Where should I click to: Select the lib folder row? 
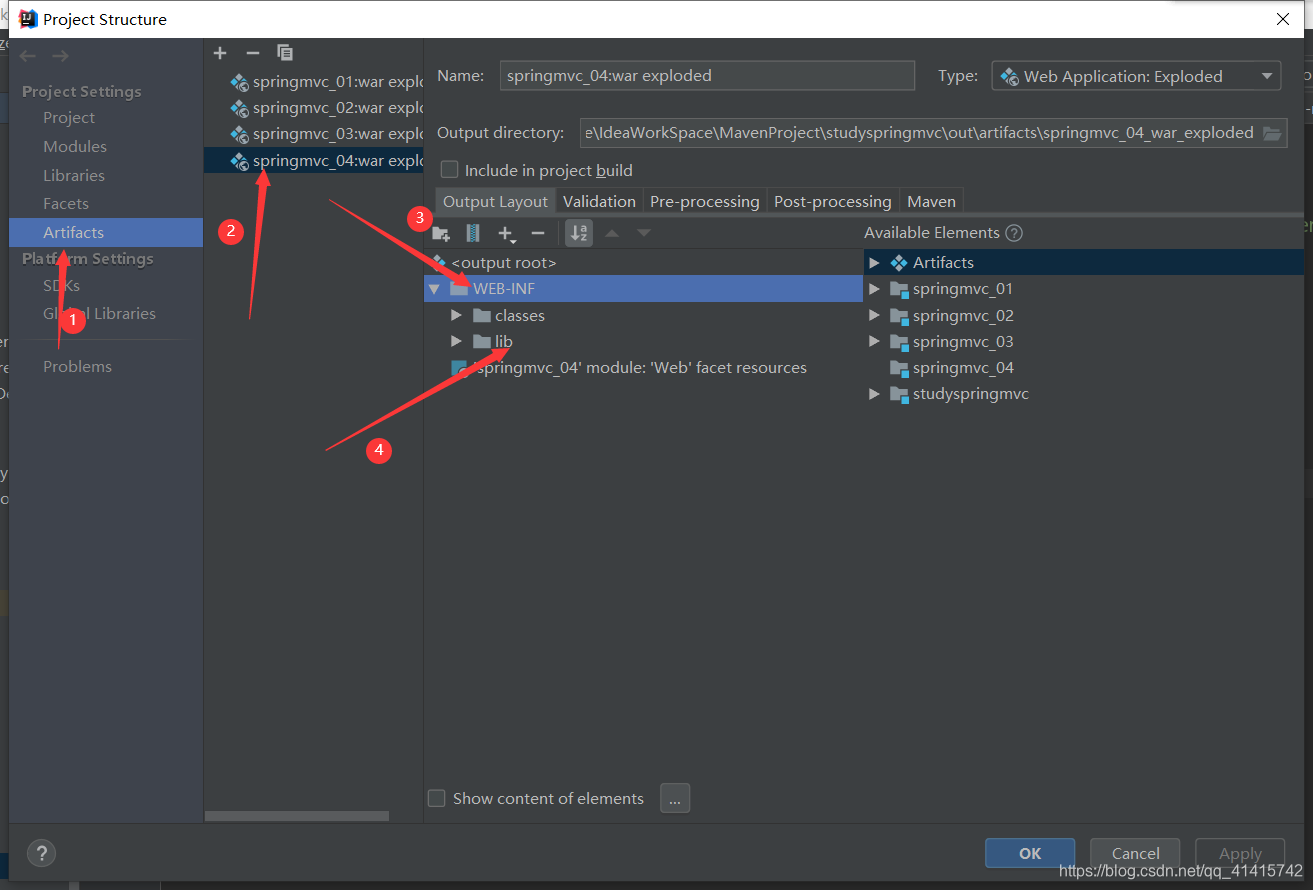(643, 341)
